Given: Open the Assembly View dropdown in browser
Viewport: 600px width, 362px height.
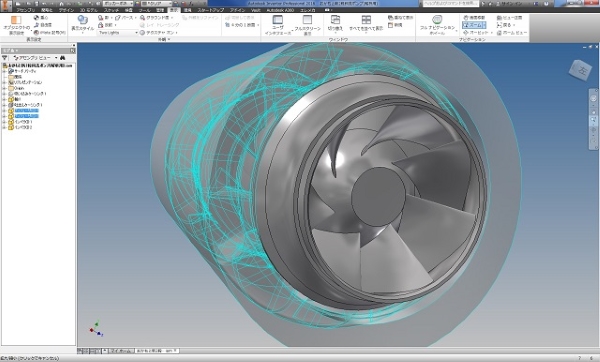Looking at the screenshot, I should [35, 58].
